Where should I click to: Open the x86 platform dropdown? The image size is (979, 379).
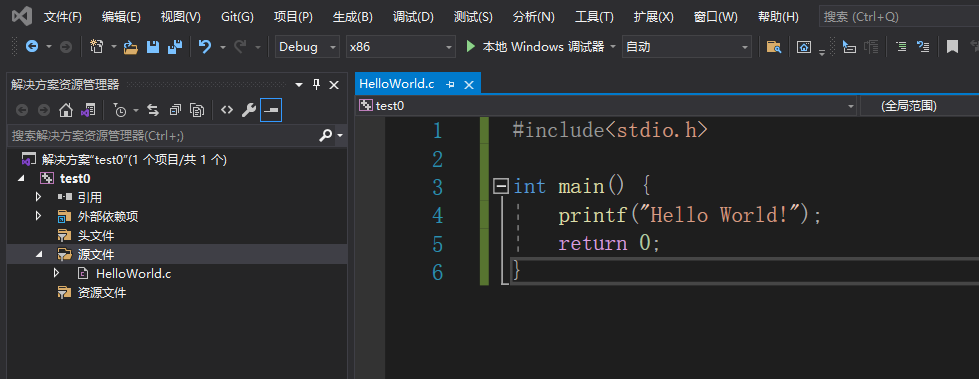[x=401, y=47]
